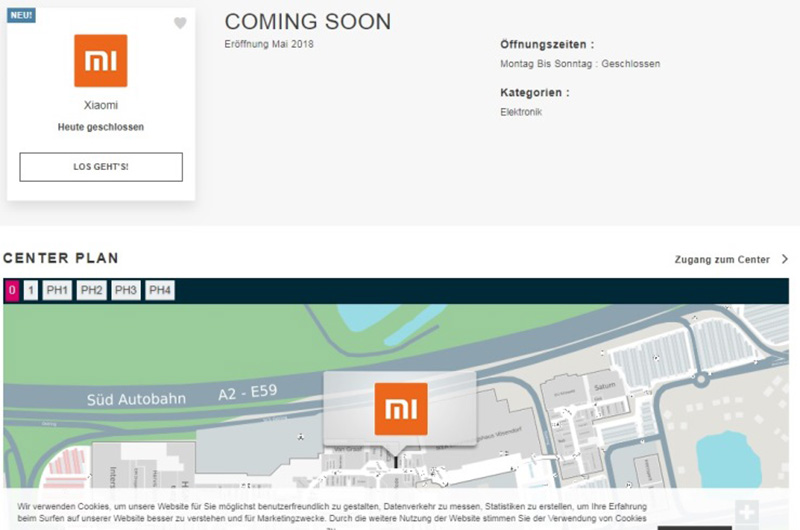Screen dimensions: 800x530
Task: Click the heart favorite icon on Xiaomi card
Action: [x=180, y=23]
